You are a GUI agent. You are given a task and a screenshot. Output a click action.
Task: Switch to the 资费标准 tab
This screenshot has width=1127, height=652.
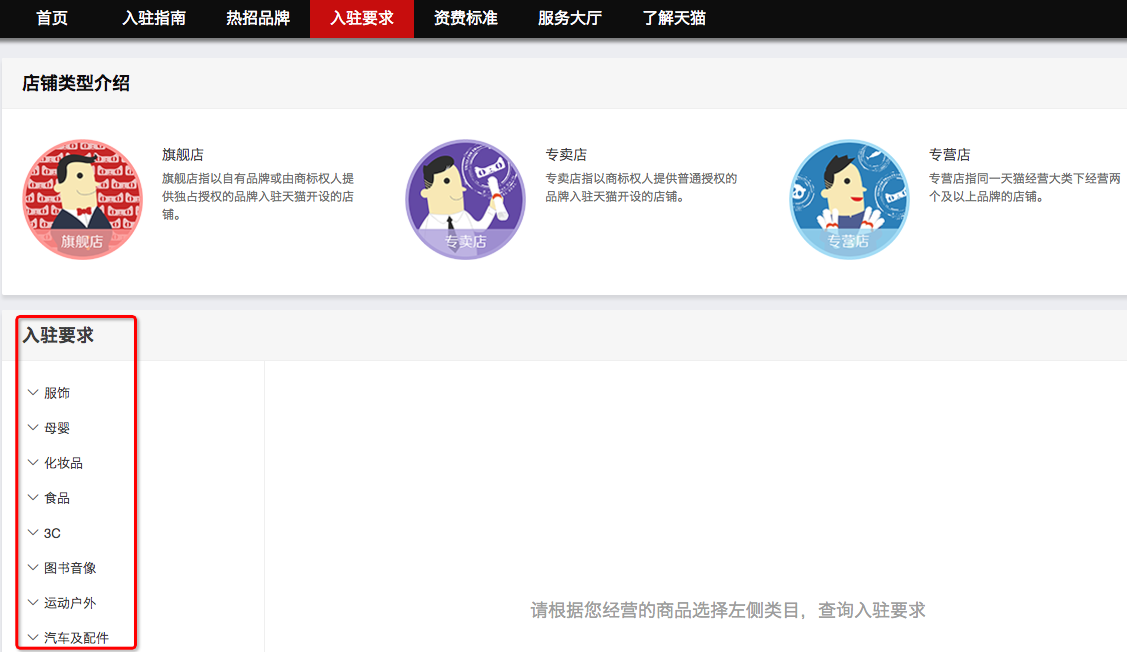(466, 18)
